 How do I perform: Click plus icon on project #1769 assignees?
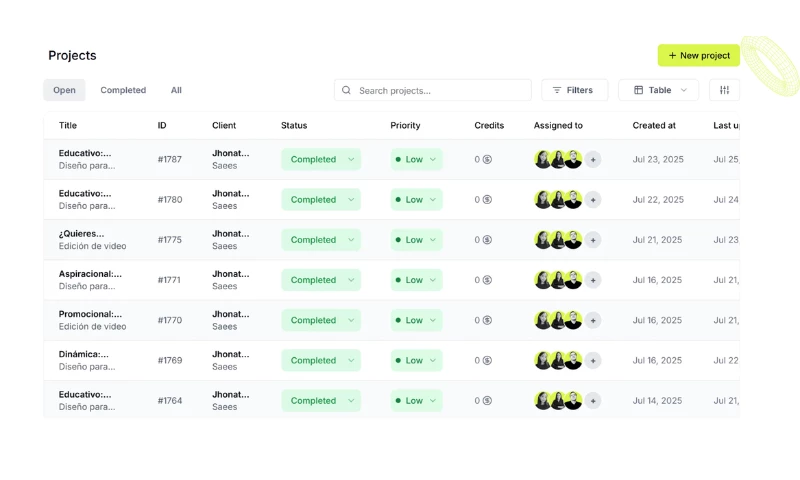[593, 360]
